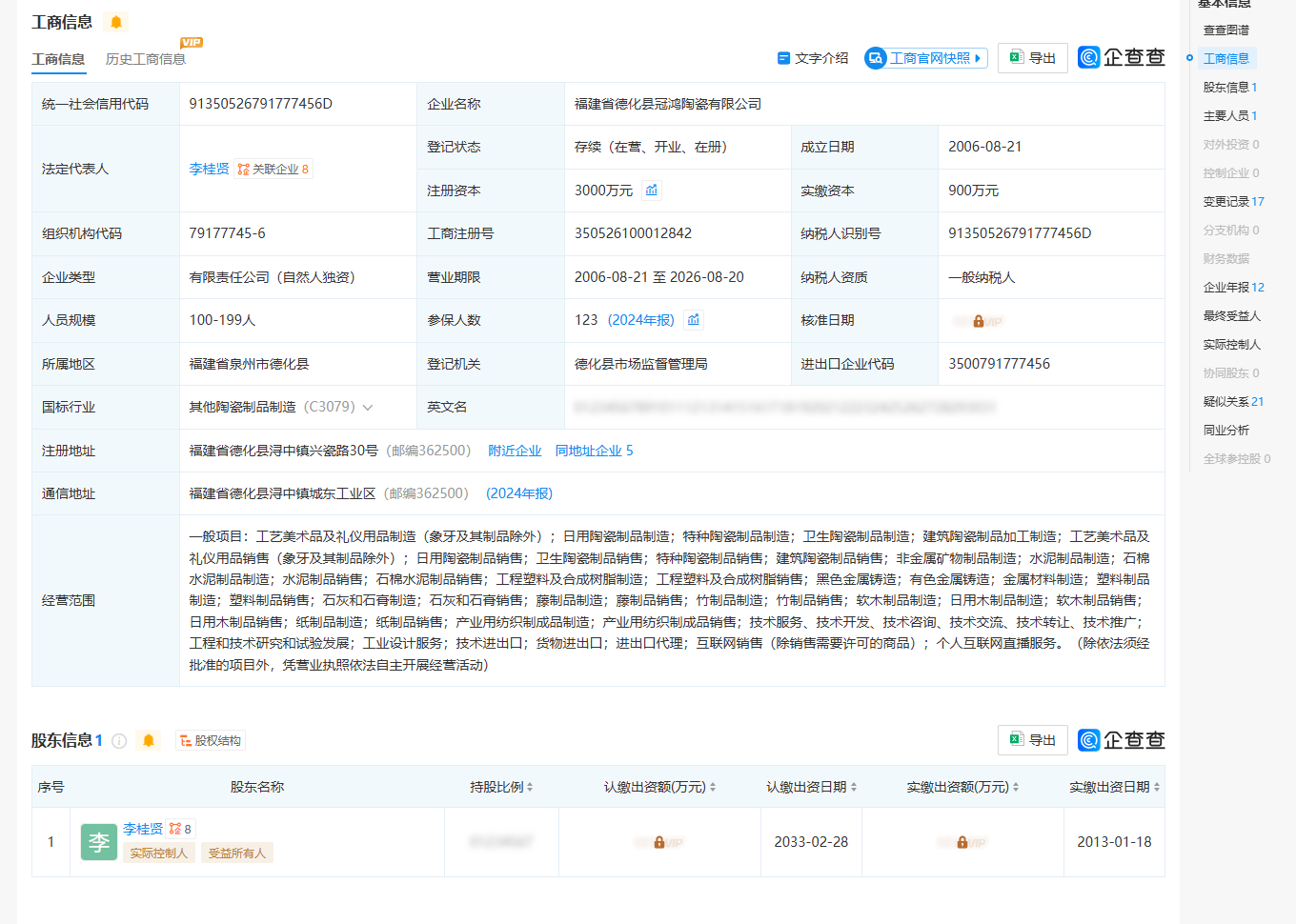Sort the 认缴出资日期 column
The image size is (1296, 924).
(x=854, y=787)
